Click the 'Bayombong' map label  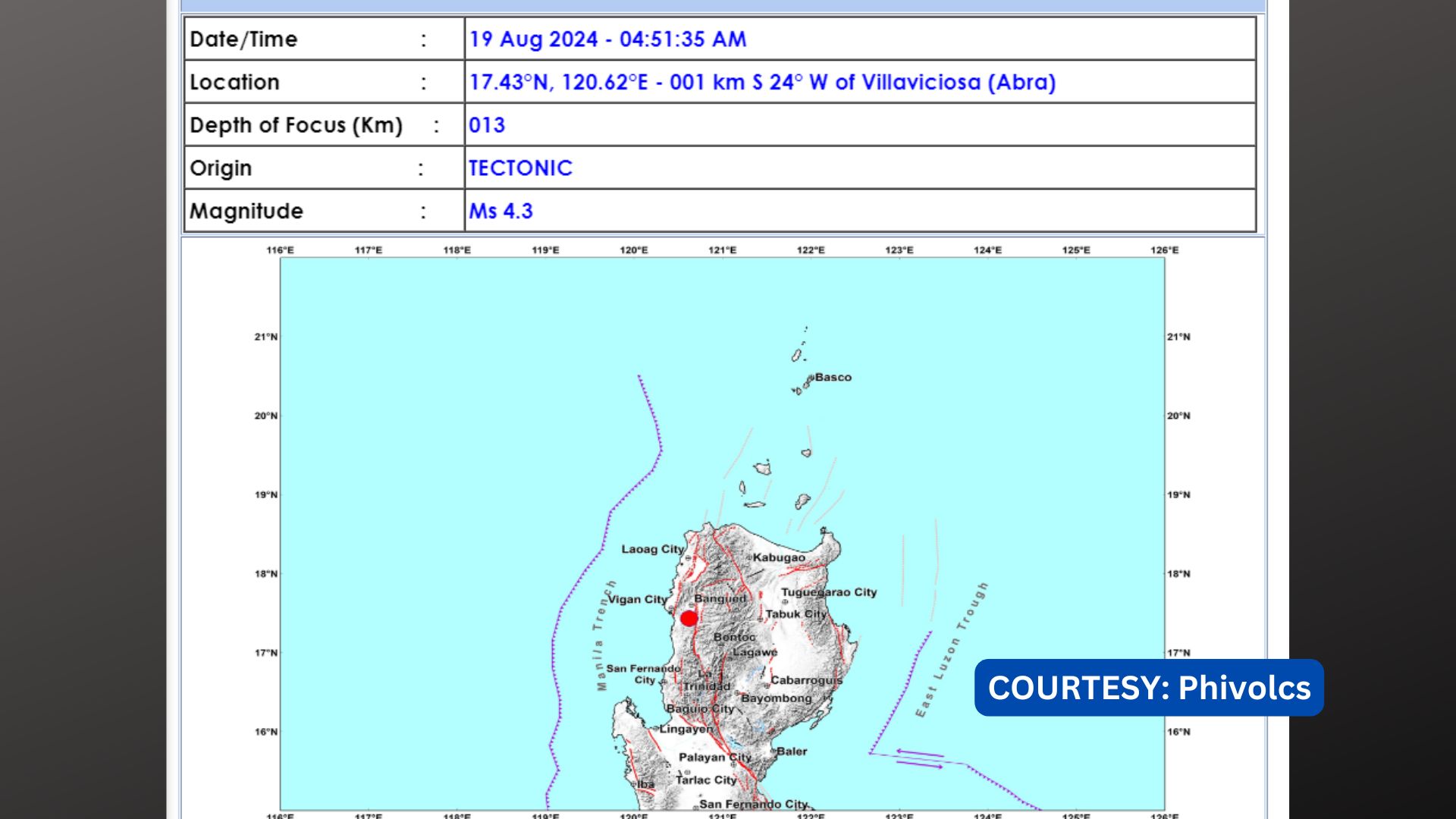(x=777, y=698)
